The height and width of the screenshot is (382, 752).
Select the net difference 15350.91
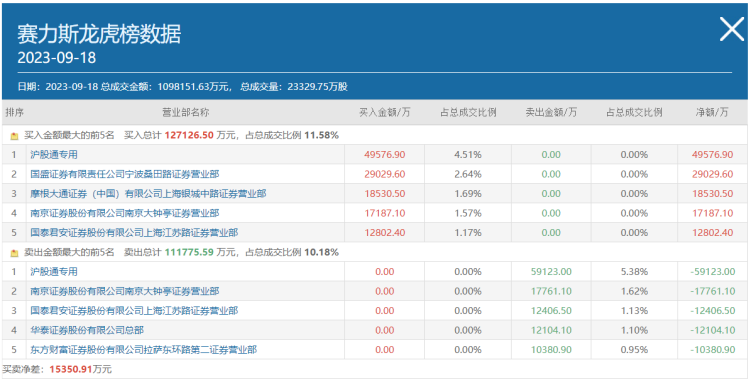pos(70,370)
